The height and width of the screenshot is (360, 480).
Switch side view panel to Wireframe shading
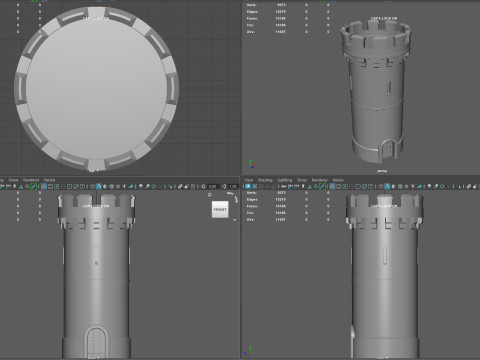(x=381, y=187)
